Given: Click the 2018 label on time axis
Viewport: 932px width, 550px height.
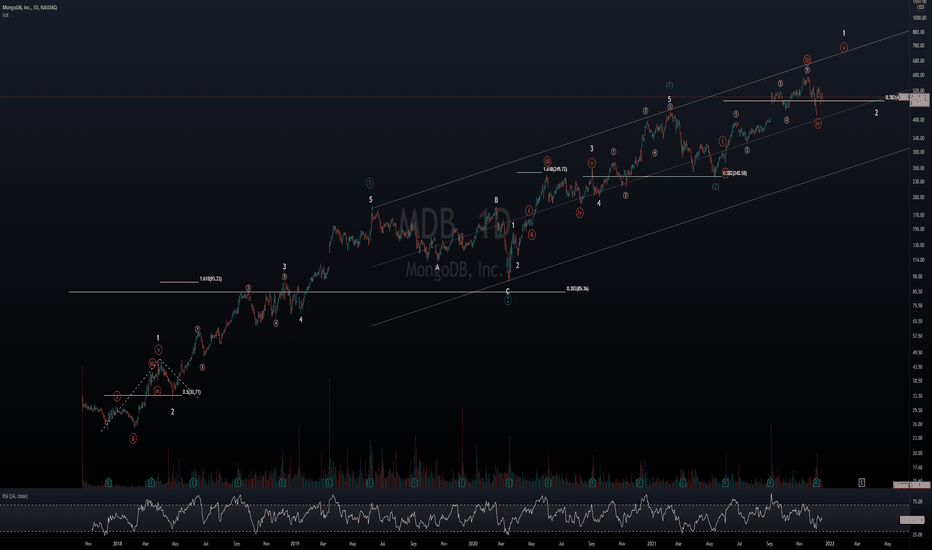Looking at the screenshot, I should (x=117, y=543).
